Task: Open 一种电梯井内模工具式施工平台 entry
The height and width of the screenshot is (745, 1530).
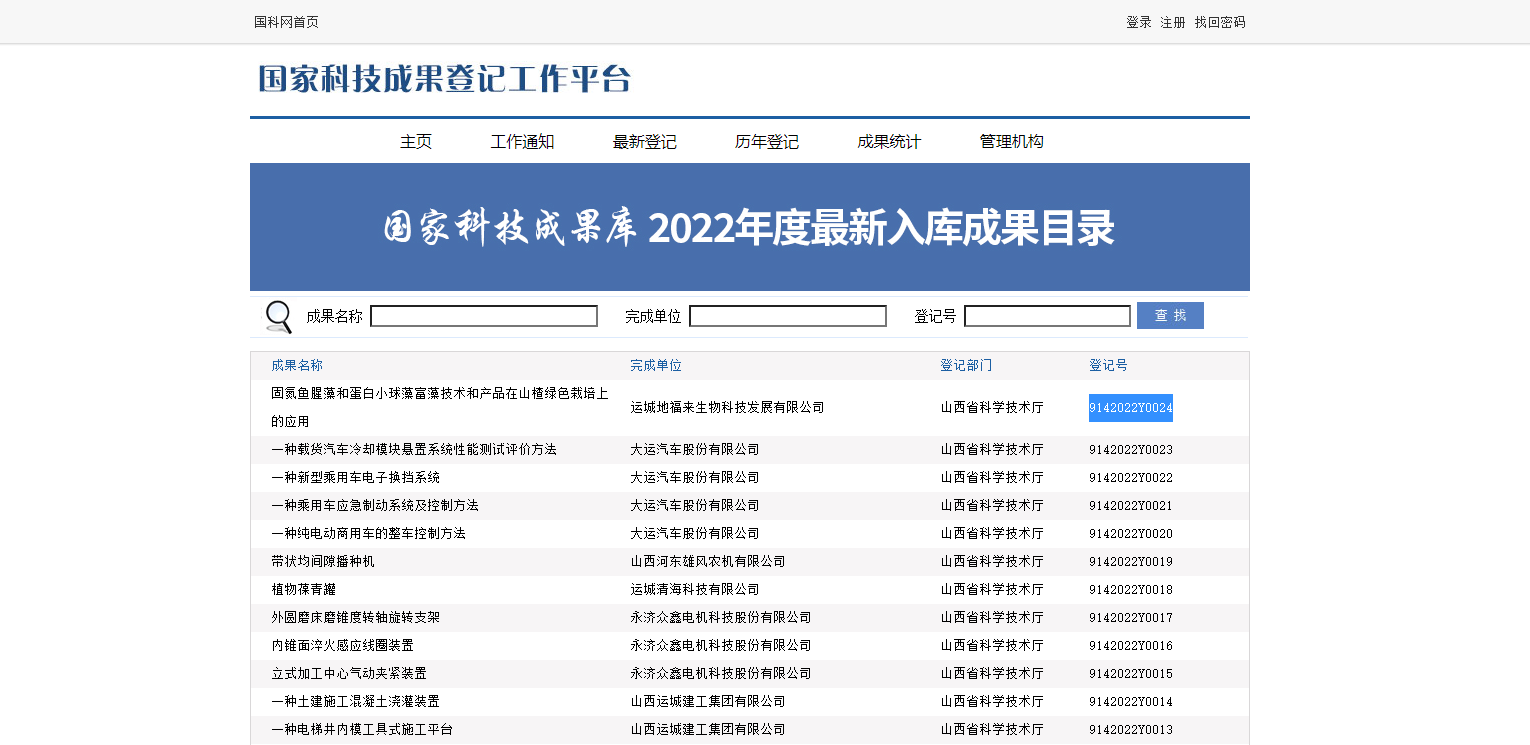Action: pyautogui.click(x=362, y=730)
